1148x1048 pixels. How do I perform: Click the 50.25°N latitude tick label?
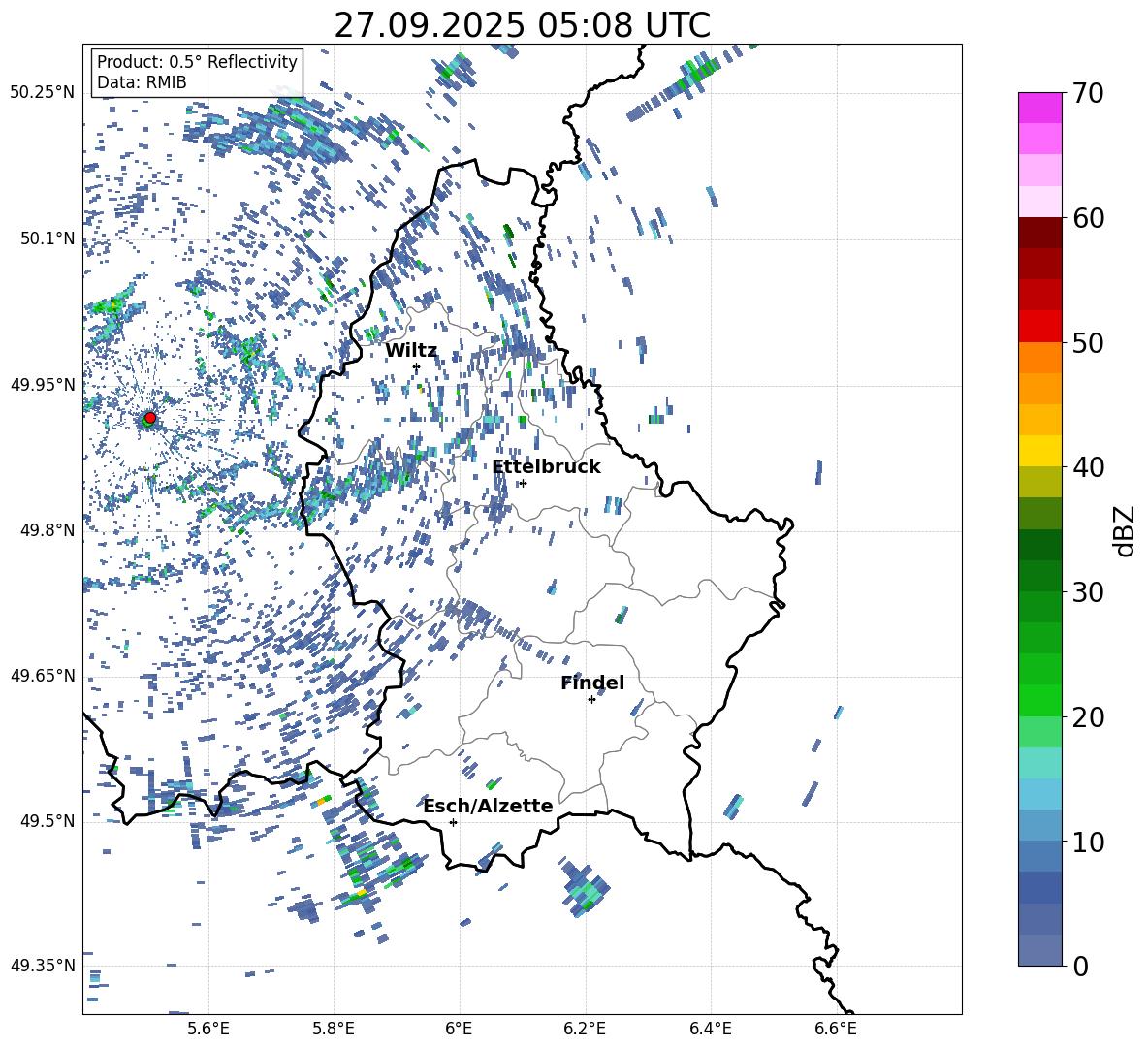coord(43,93)
